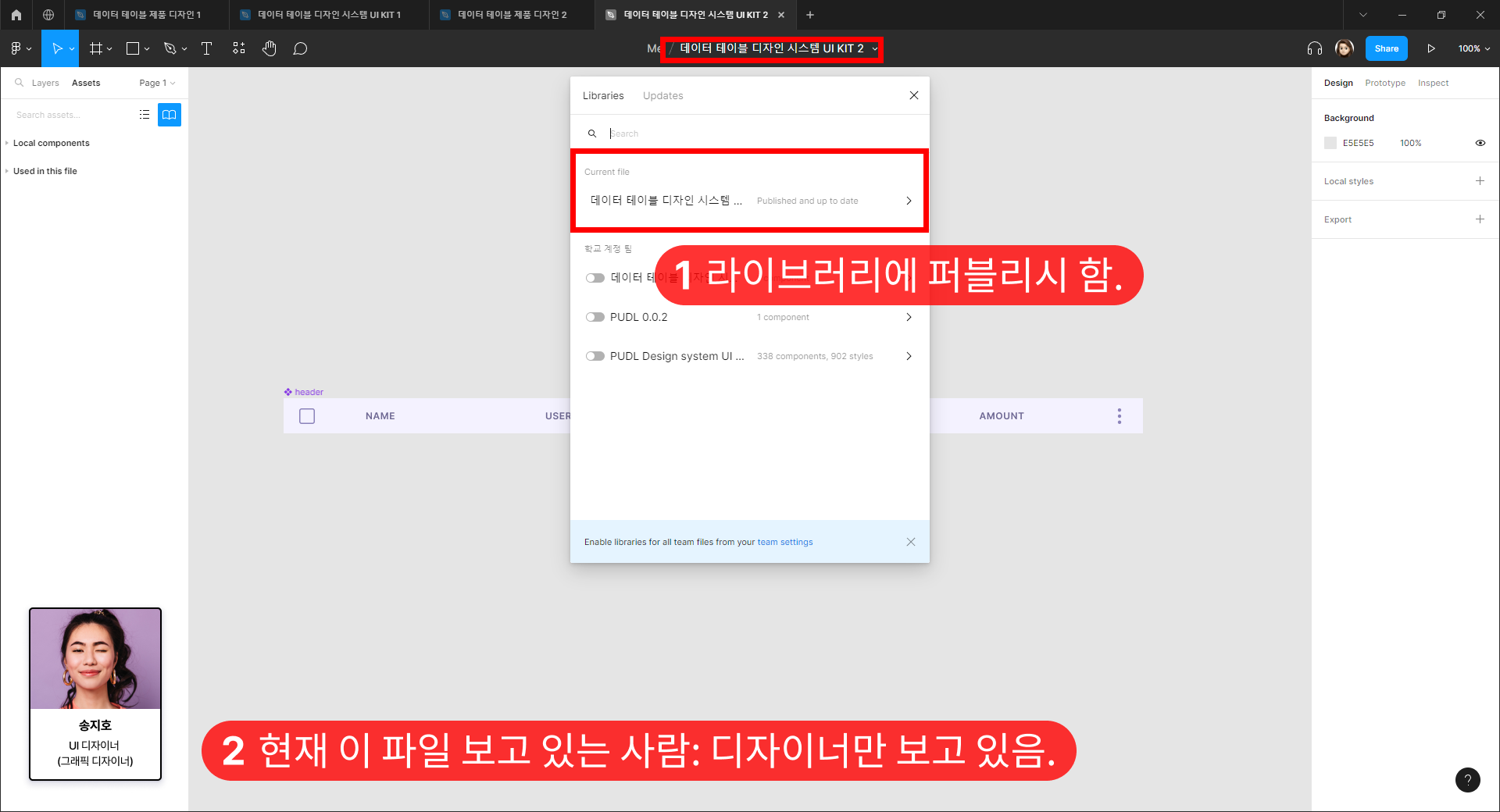Open the shape tools dropdown
Viewport: 1500px width, 812px height.
[x=147, y=48]
